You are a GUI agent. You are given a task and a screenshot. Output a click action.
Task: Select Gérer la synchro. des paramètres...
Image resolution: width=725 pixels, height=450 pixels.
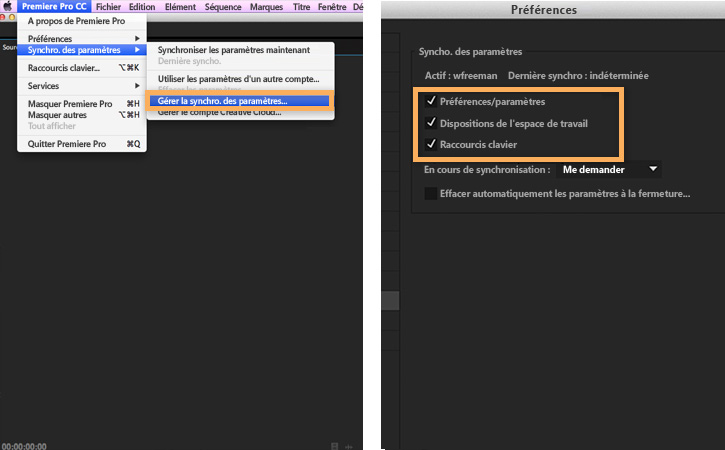tap(239, 101)
